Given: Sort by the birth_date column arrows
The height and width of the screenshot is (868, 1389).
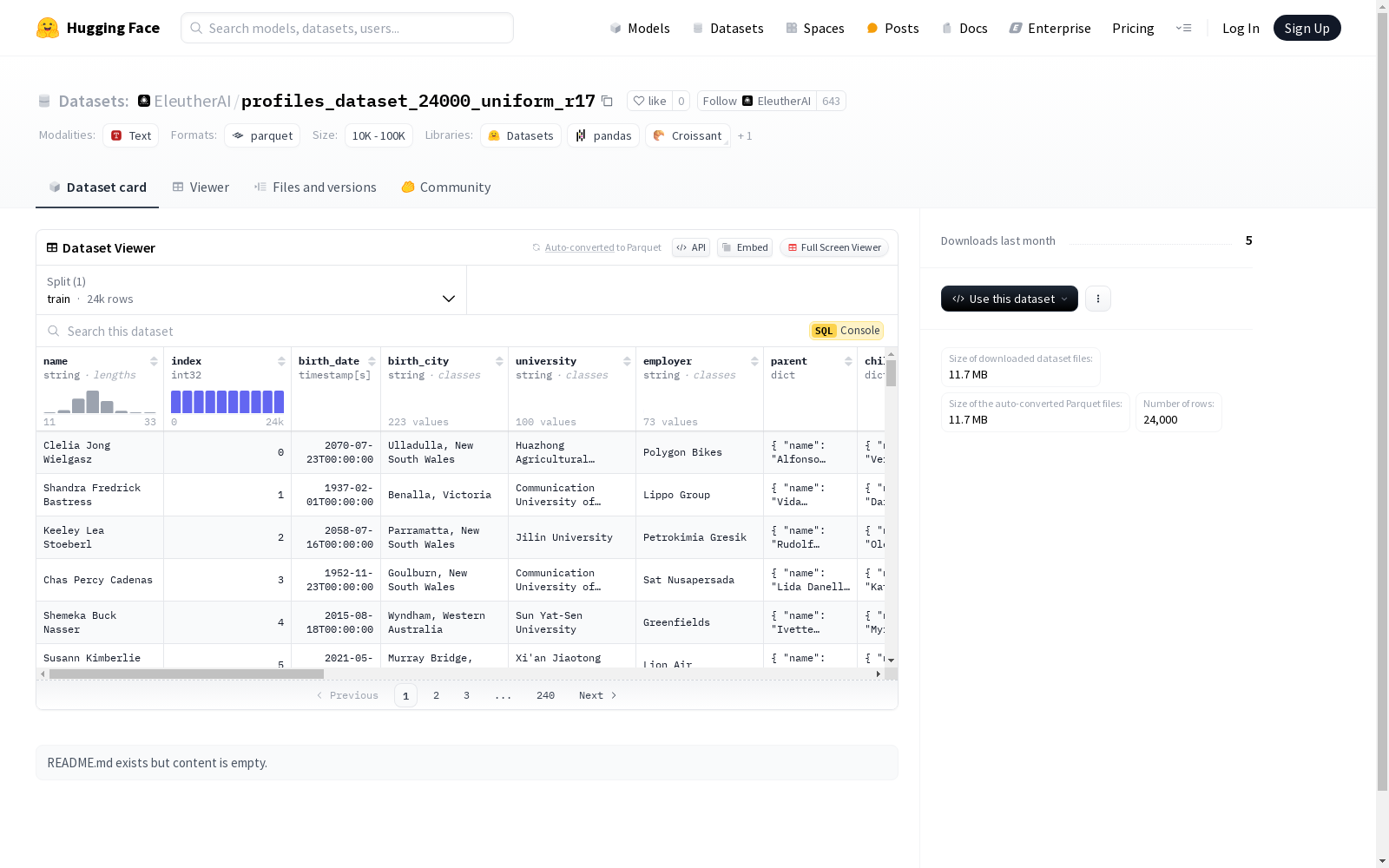Looking at the screenshot, I should [x=372, y=361].
